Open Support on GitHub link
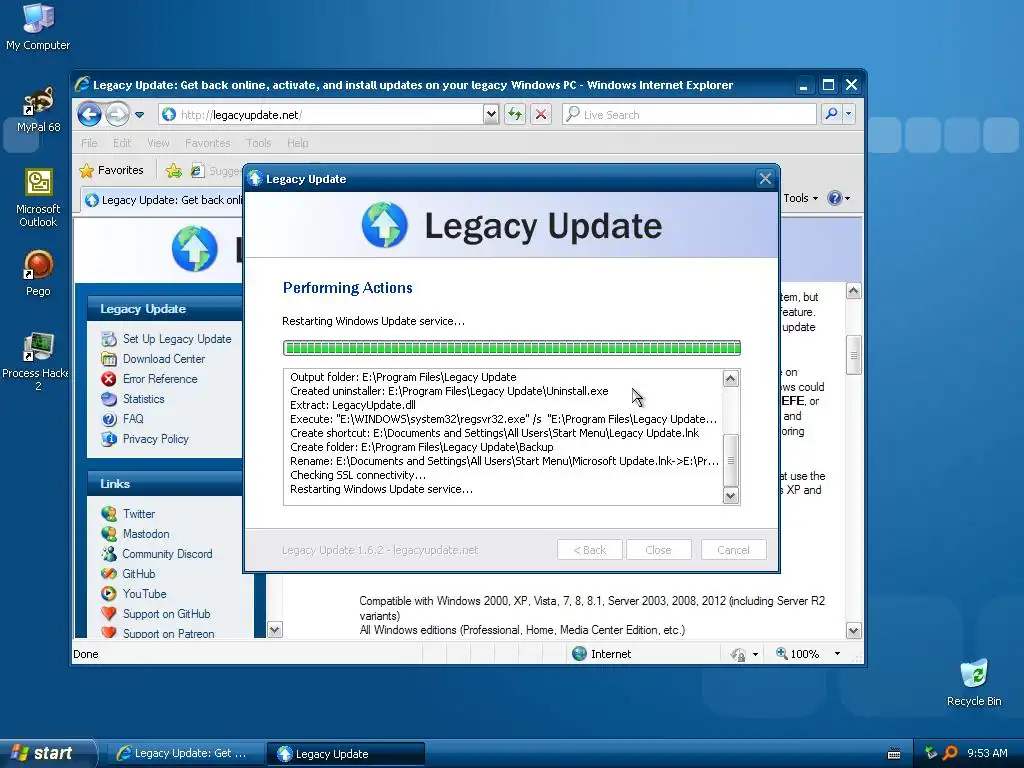The height and width of the screenshot is (768, 1024). coord(167,614)
